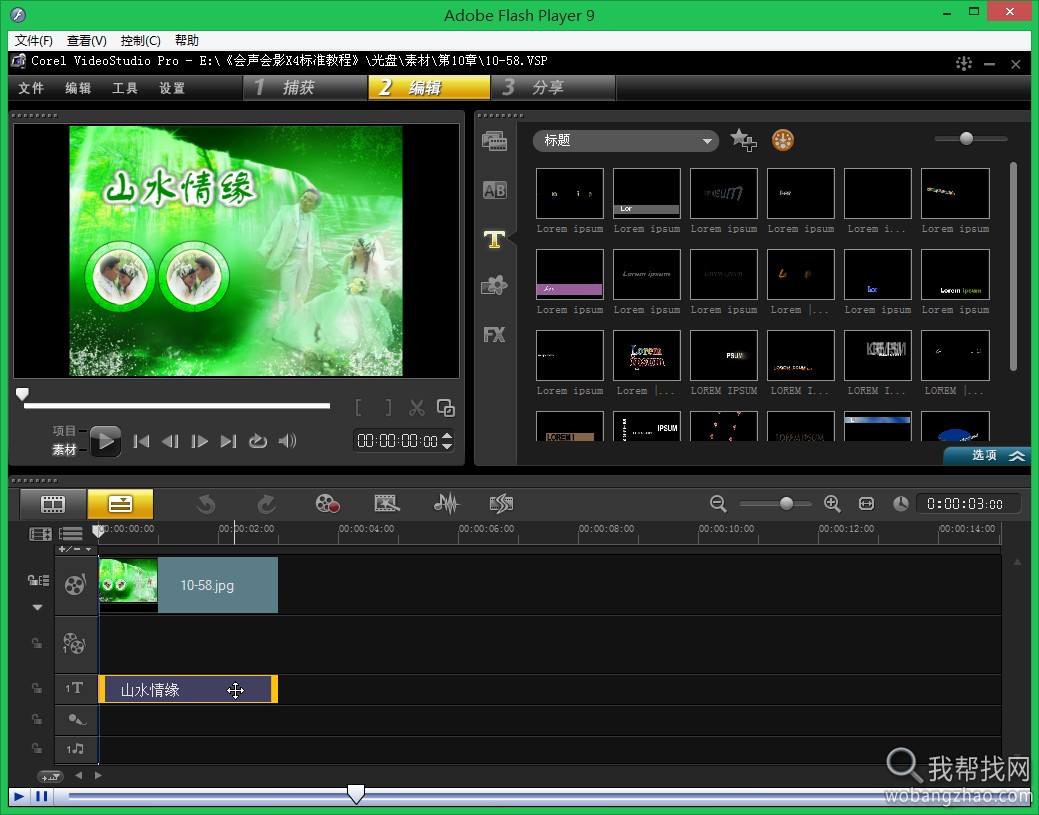
Task: Toggle repeat playback in preview
Action: pyautogui.click(x=258, y=441)
